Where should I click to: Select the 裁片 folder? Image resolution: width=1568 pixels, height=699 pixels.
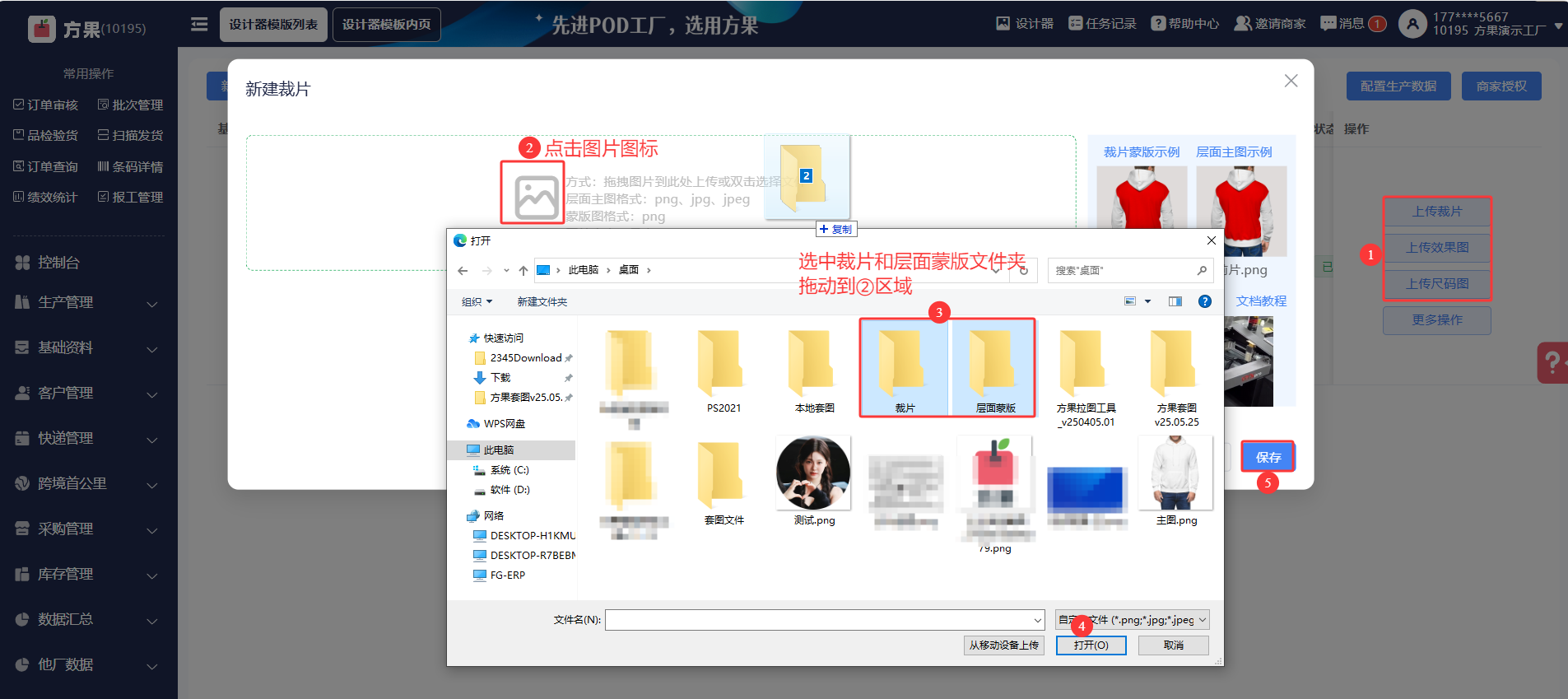905,369
